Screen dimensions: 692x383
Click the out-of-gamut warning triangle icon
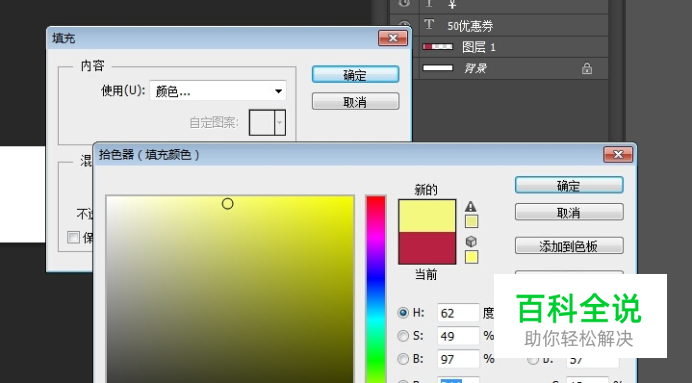(471, 206)
